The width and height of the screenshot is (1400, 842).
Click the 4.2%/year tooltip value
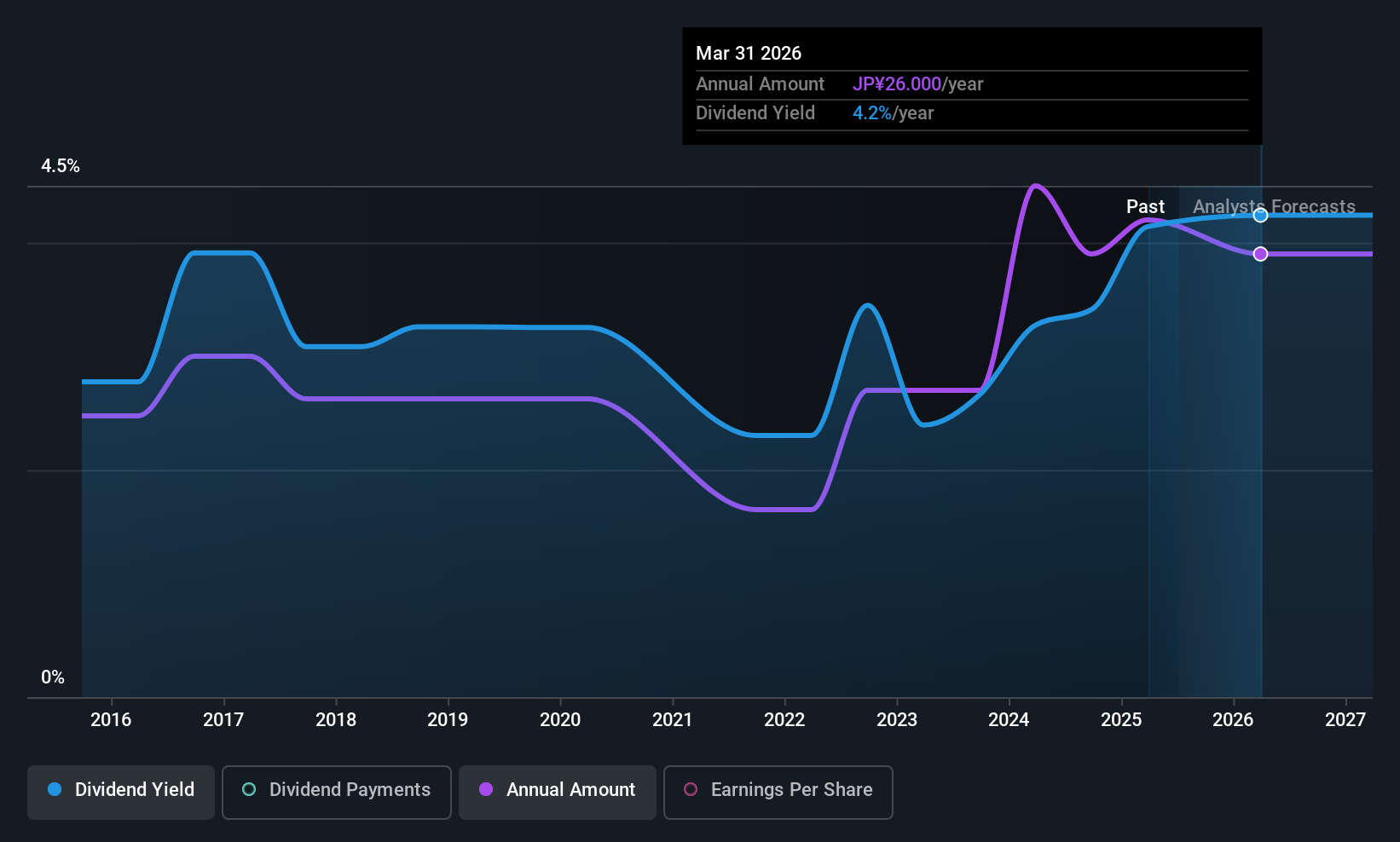tap(894, 113)
